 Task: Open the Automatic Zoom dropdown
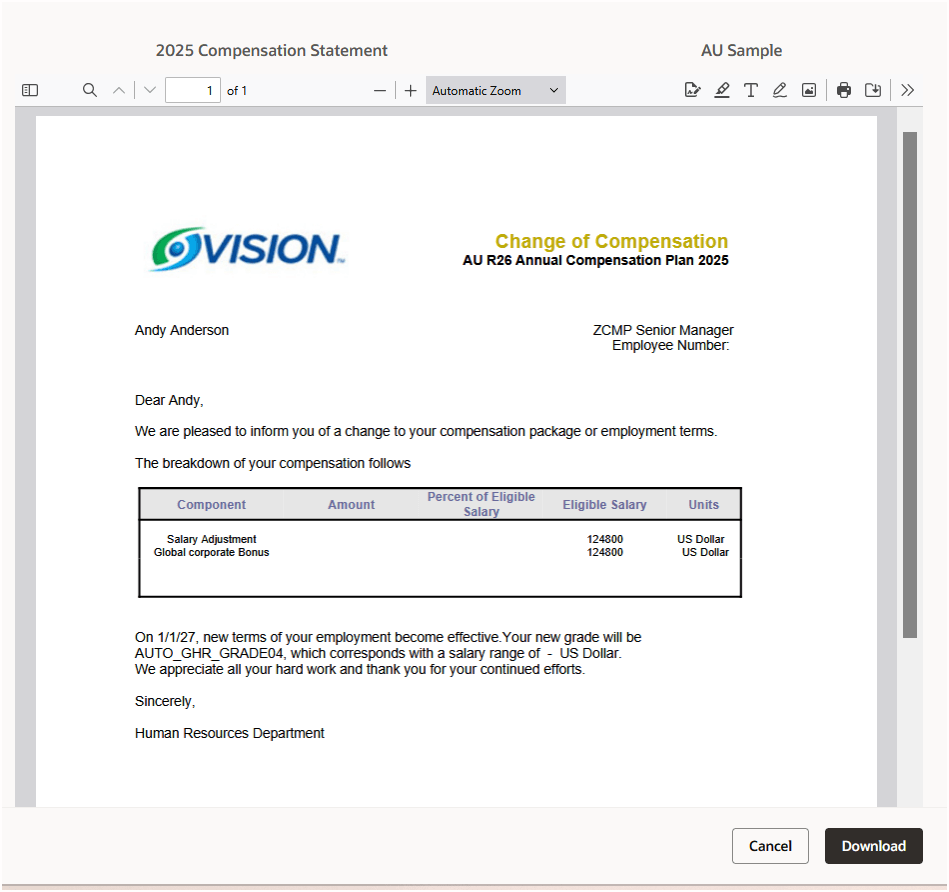[x=495, y=91]
